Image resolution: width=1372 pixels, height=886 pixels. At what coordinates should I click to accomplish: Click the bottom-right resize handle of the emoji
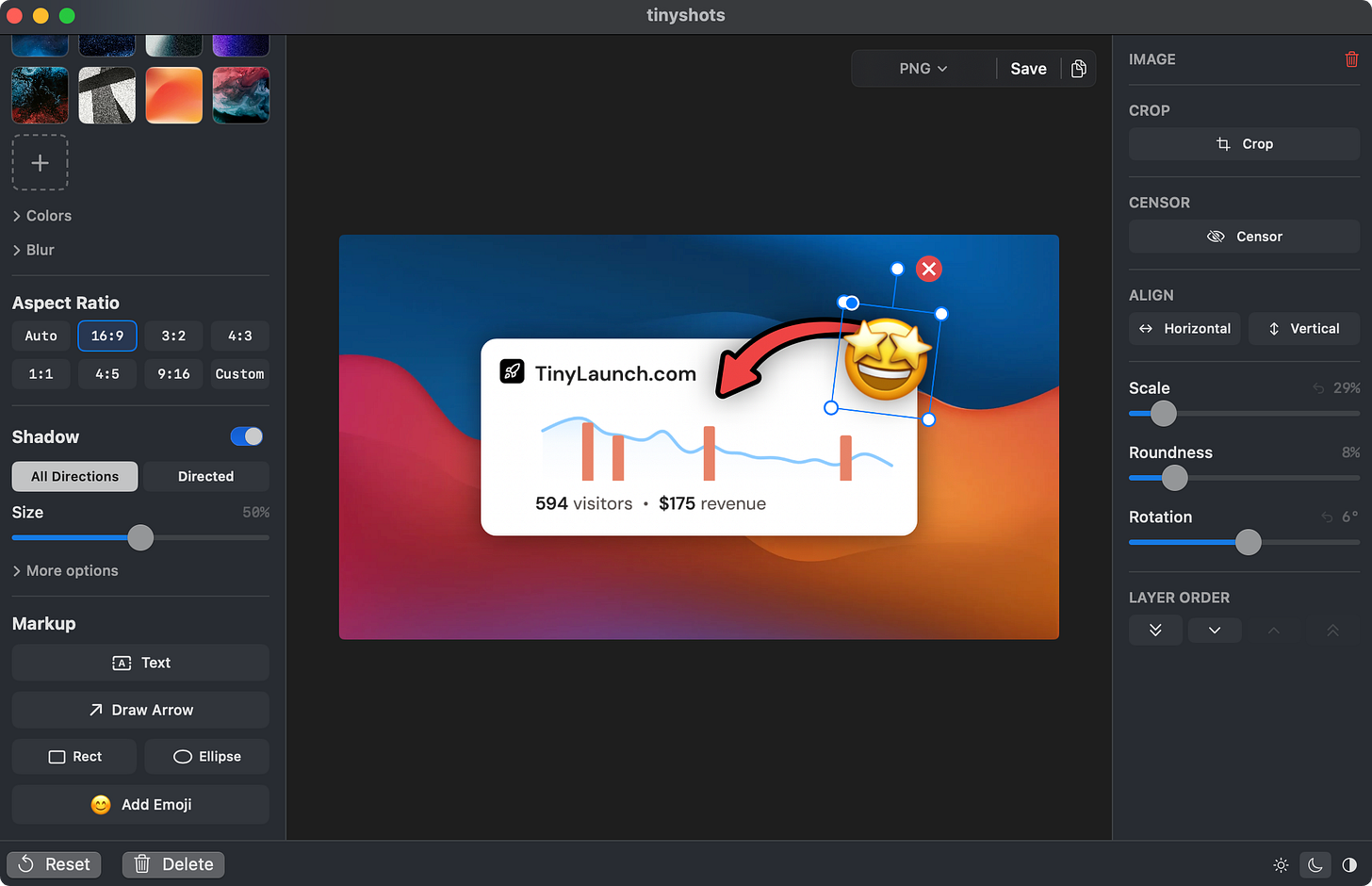tap(928, 419)
